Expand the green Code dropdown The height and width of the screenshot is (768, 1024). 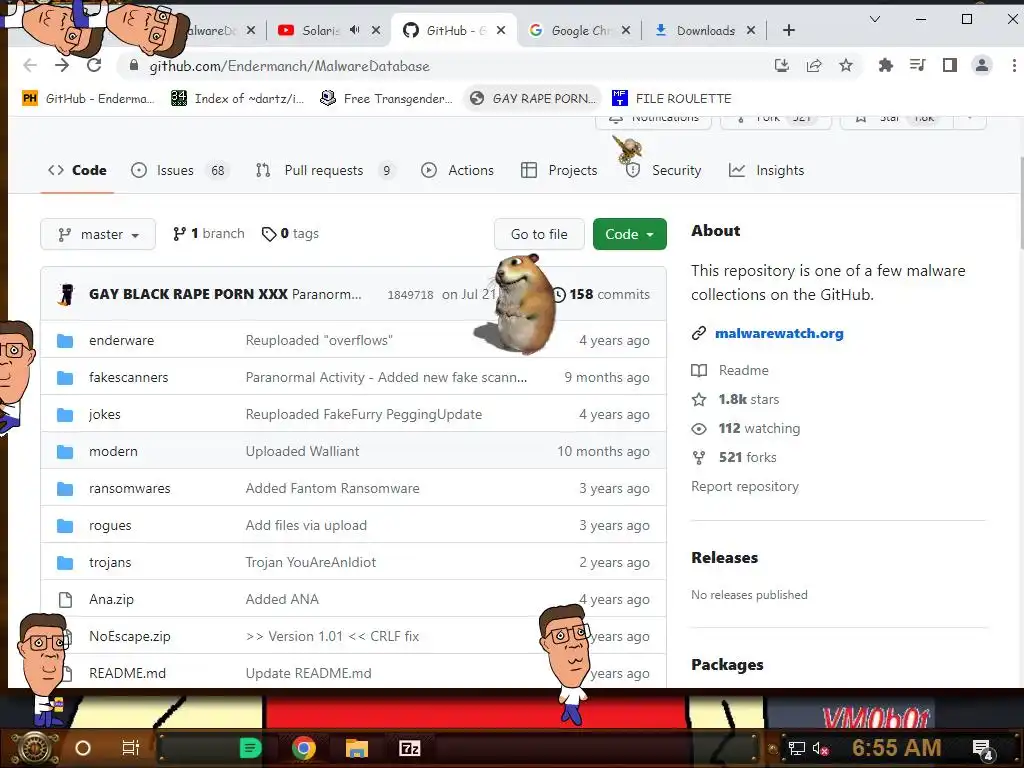(x=630, y=234)
